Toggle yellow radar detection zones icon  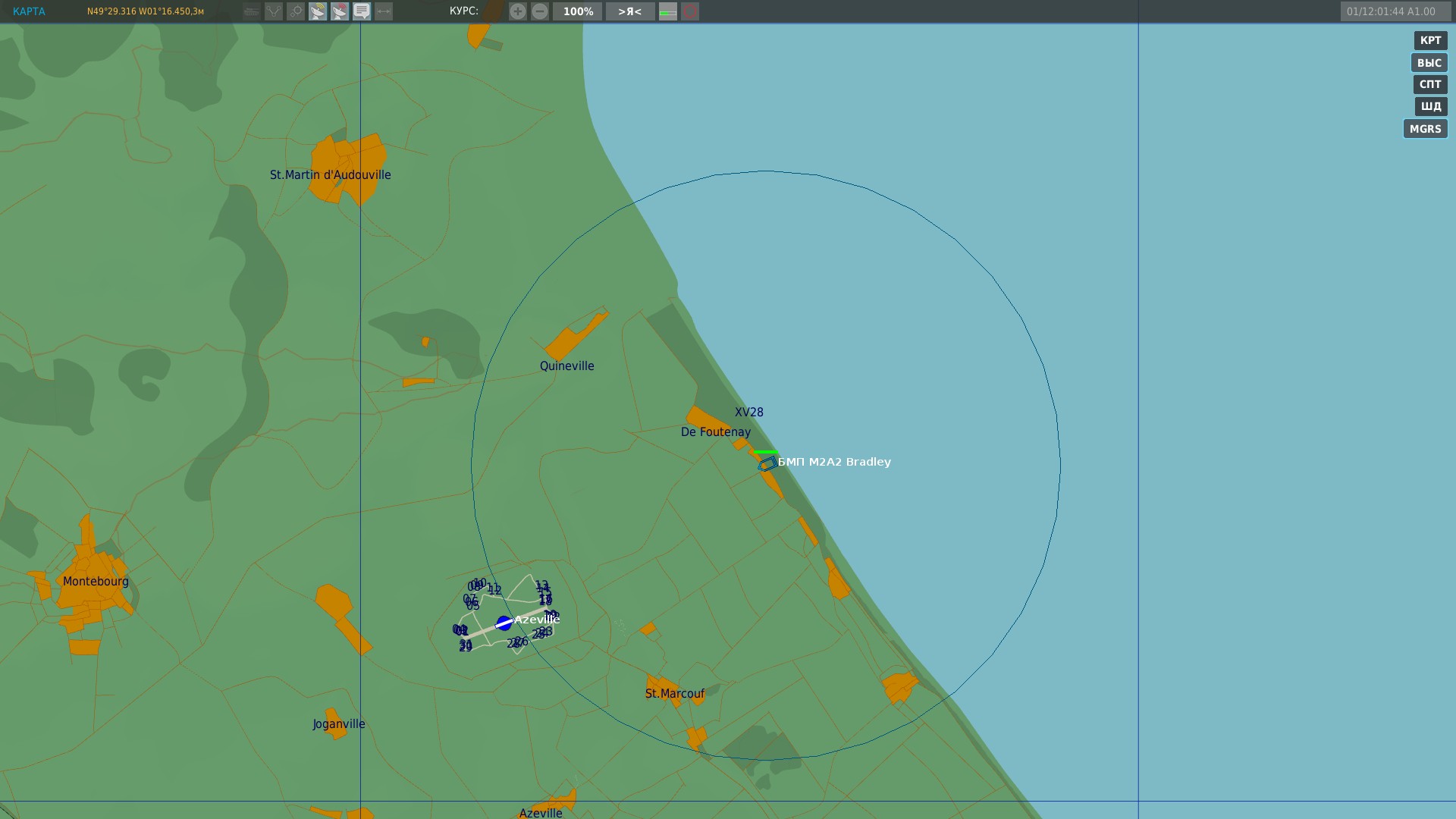click(x=318, y=11)
